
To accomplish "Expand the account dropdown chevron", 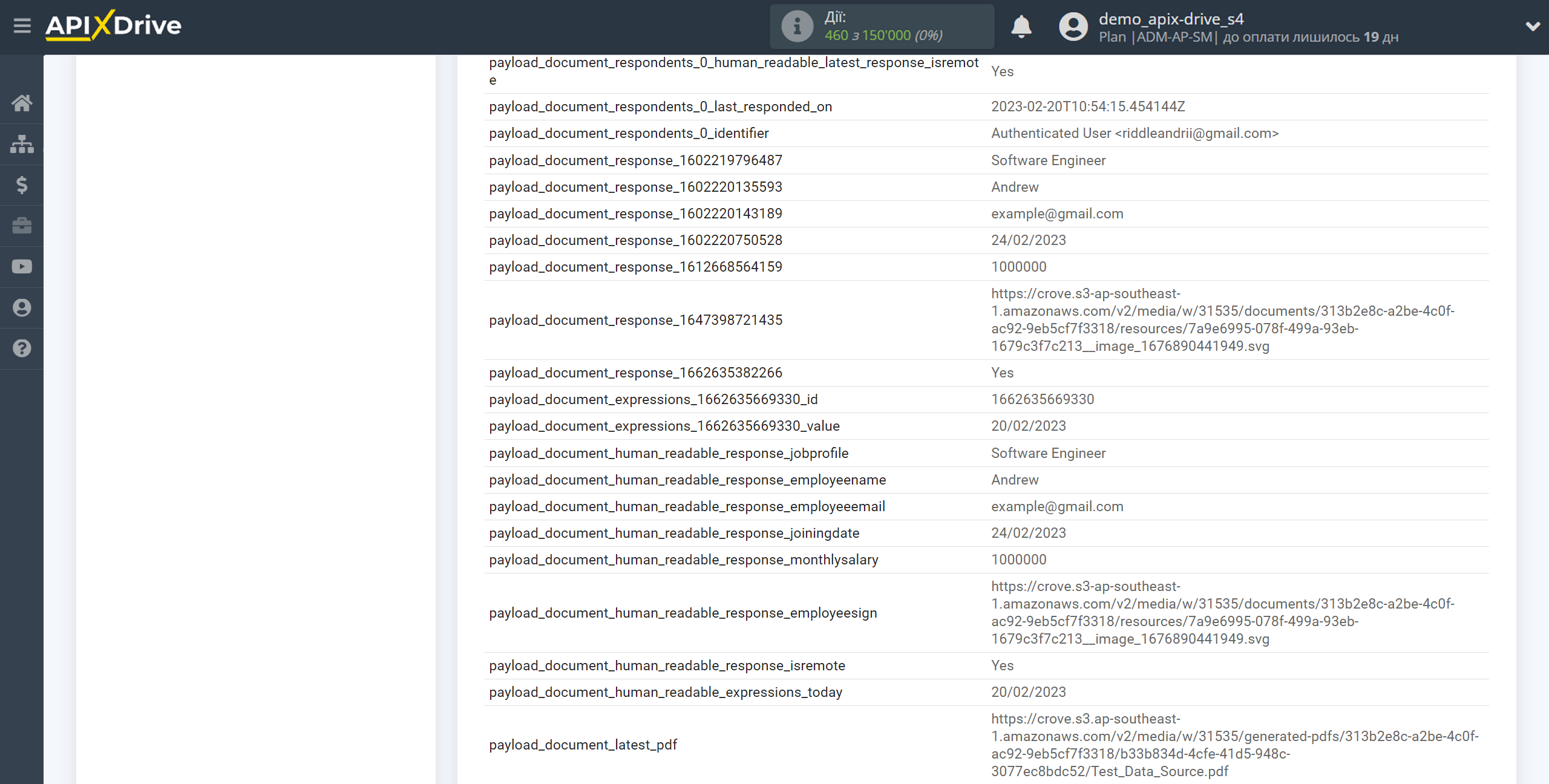I will 1532,27.
